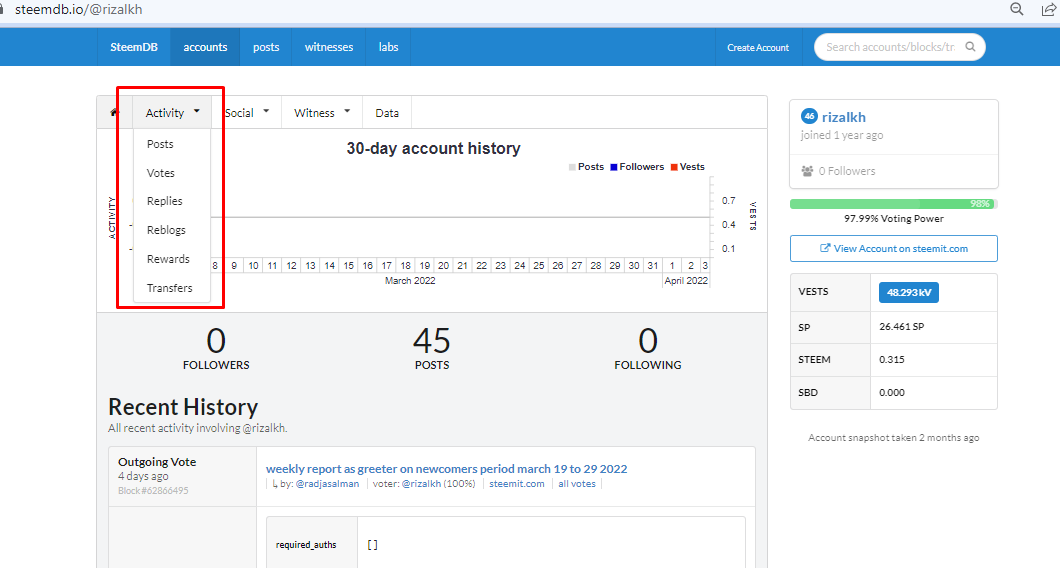Click all votes link
Viewport: 1060px width, 568px height.
coord(577,483)
